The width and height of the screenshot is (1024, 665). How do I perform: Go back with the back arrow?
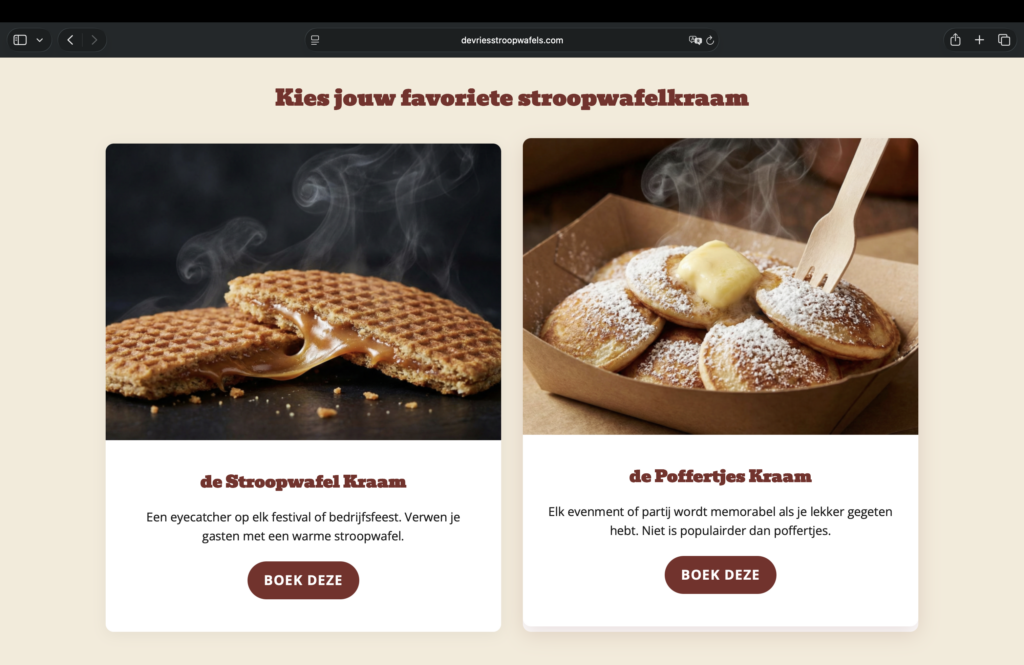point(71,40)
